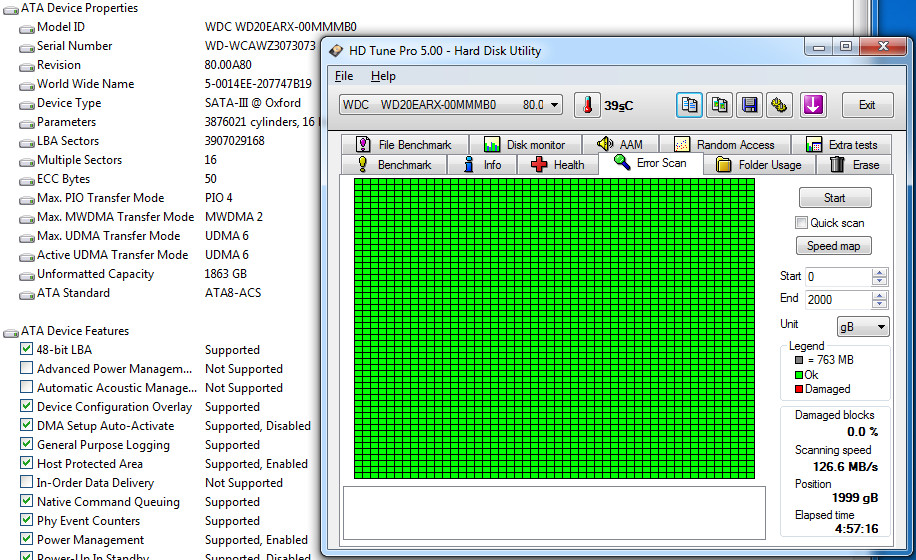Image resolution: width=916 pixels, height=560 pixels.
Task: Open the File Benchmark tab
Action: pos(404,144)
